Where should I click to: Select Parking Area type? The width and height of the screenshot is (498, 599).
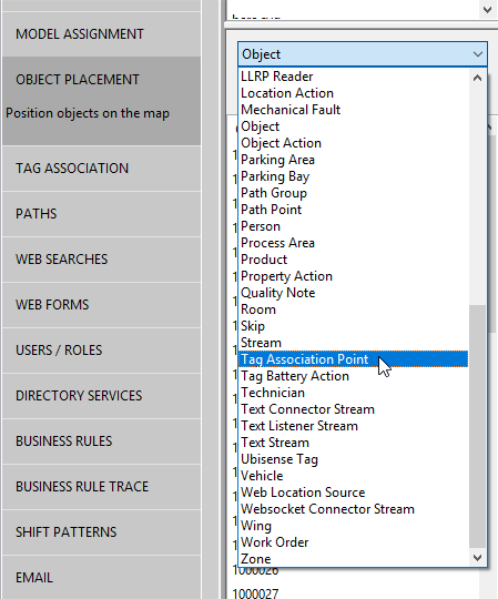353,160
